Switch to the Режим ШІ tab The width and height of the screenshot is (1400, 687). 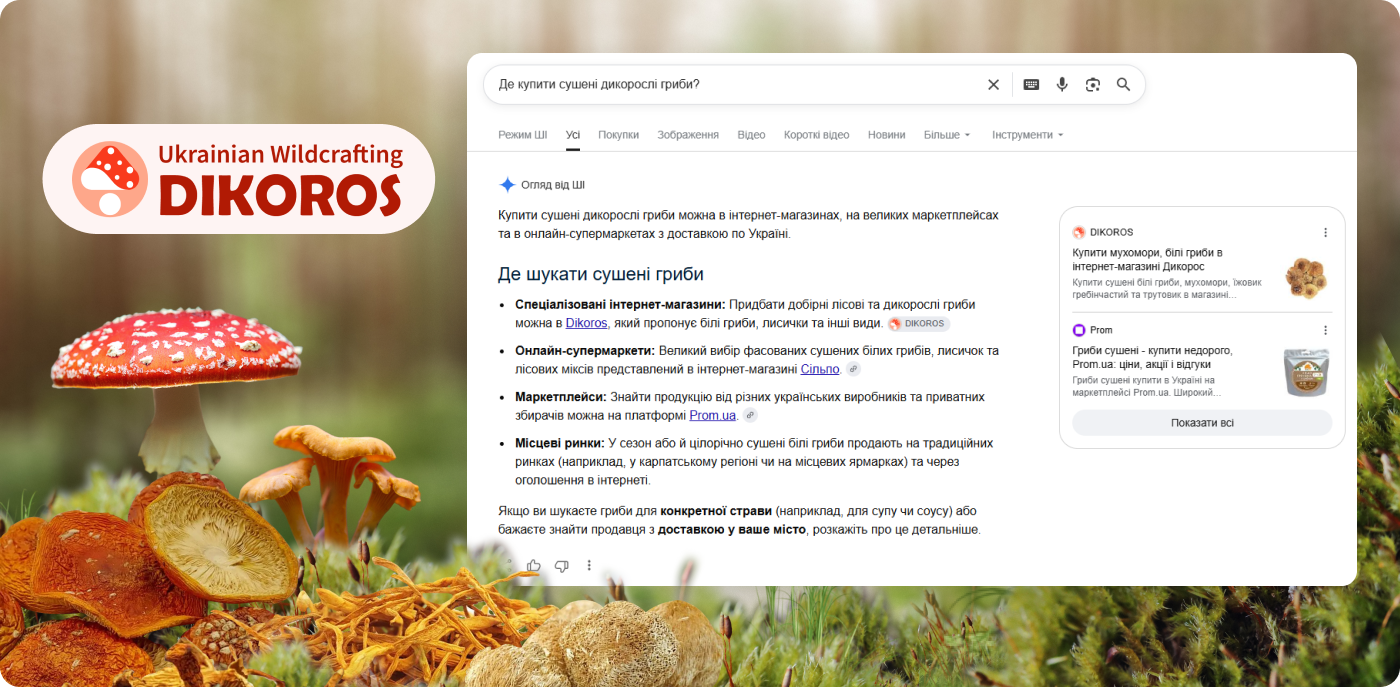tap(523, 135)
